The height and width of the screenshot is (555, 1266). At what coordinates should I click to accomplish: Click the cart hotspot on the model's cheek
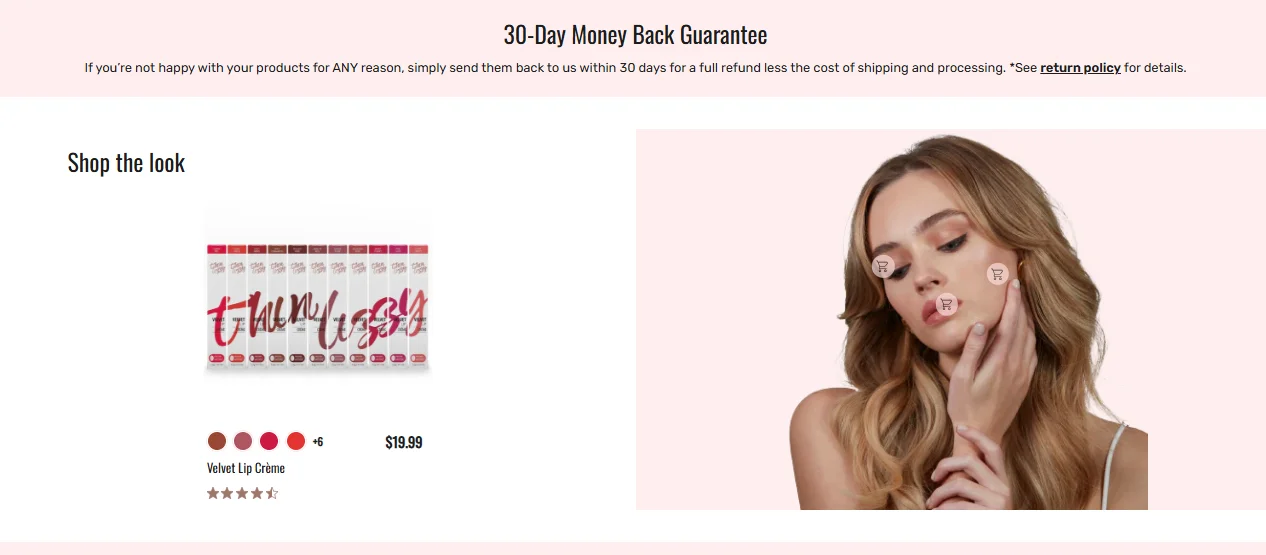click(997, 273)
